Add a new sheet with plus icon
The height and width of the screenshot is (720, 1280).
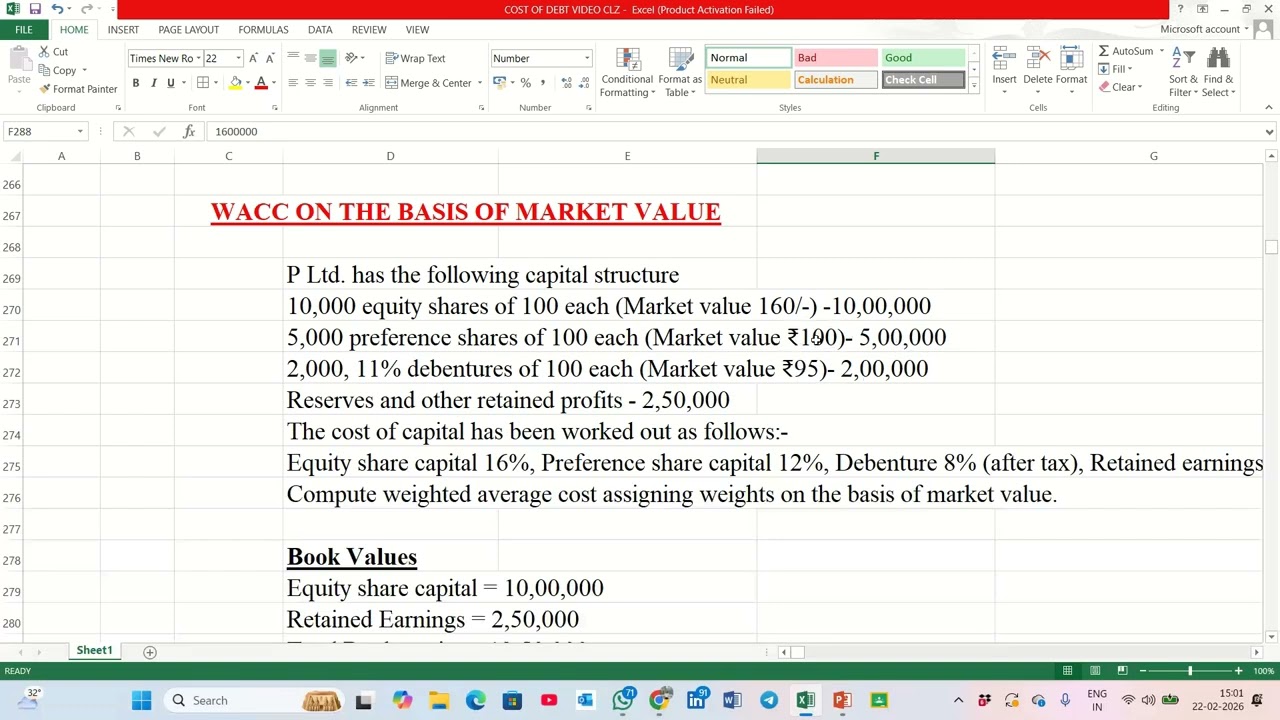click(x=150, y=652)
